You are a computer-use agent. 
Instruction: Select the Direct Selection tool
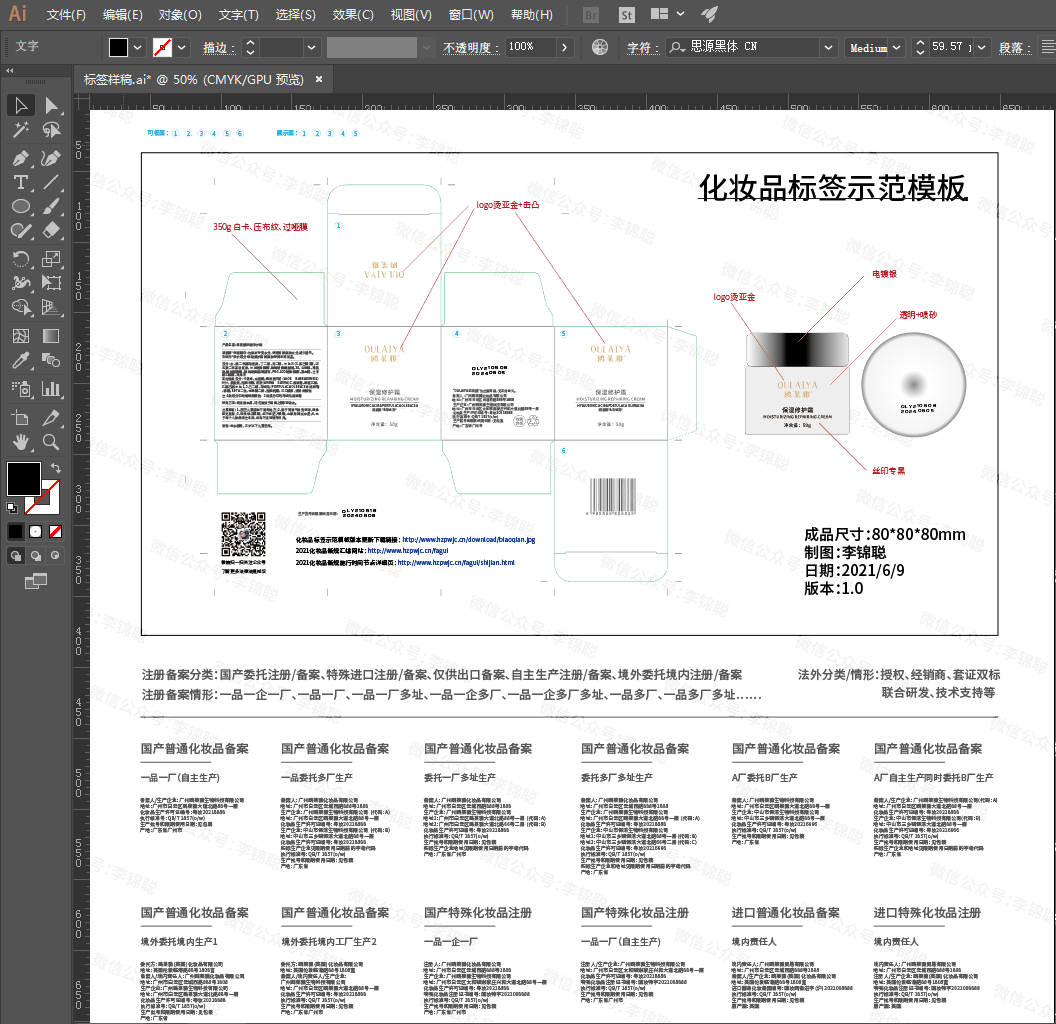(x=51, y=105)
